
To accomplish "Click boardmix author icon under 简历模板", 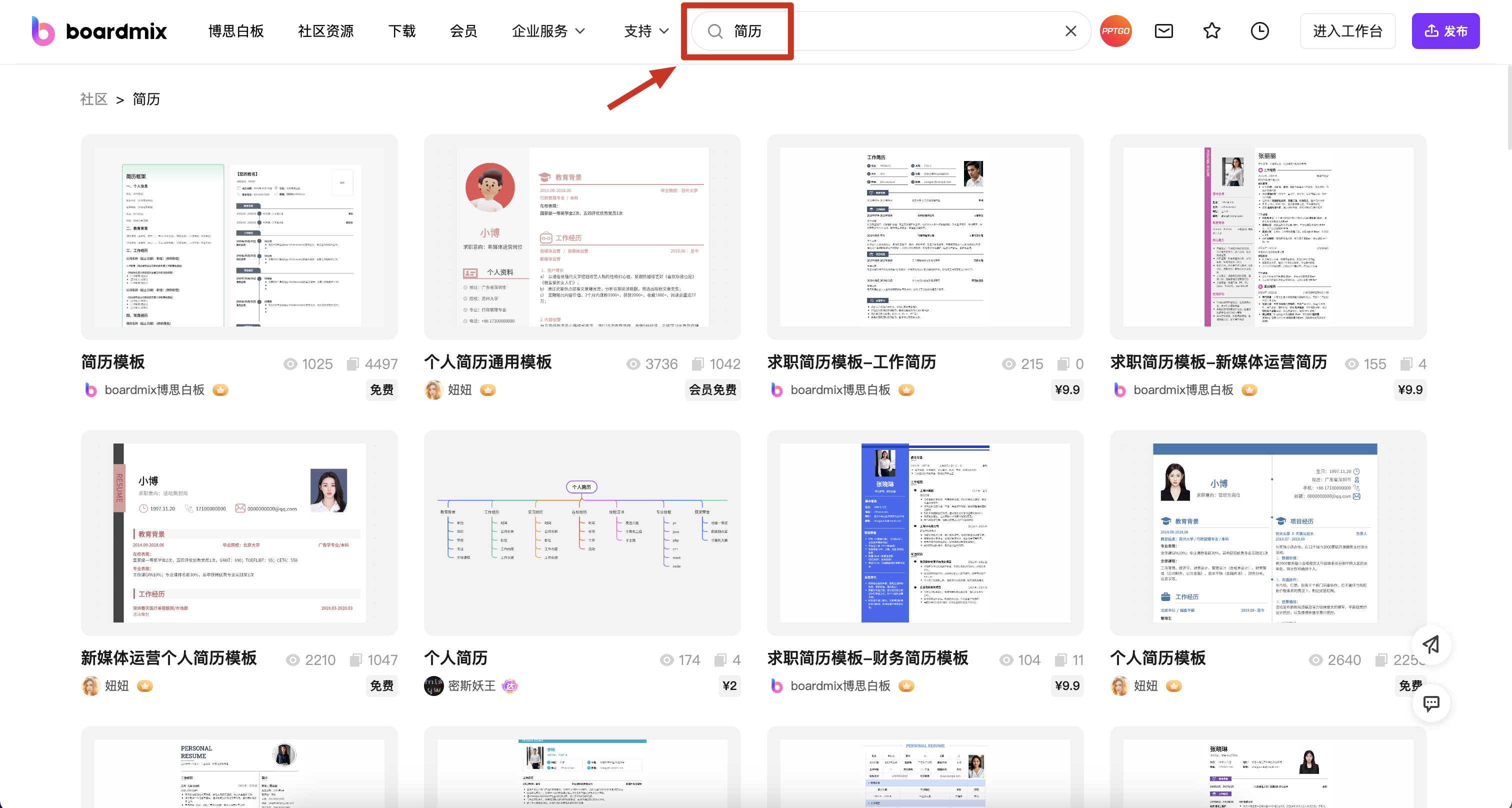I will [91, 389].
